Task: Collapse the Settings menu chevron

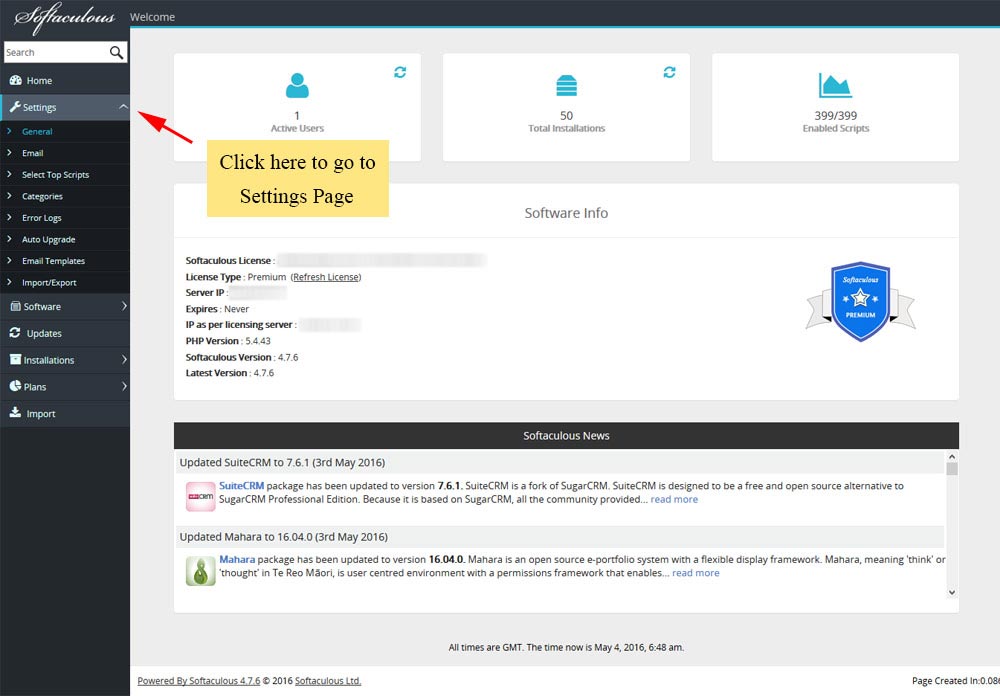Action: click(x=123, y=107)
